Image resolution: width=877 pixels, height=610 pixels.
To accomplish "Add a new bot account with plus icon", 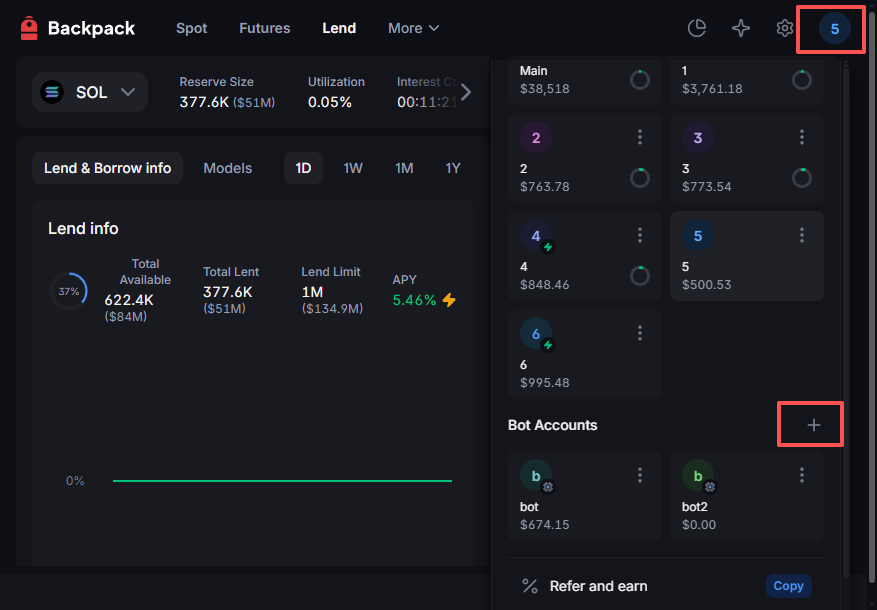I will pyautogui.click(x=813, y=425).
